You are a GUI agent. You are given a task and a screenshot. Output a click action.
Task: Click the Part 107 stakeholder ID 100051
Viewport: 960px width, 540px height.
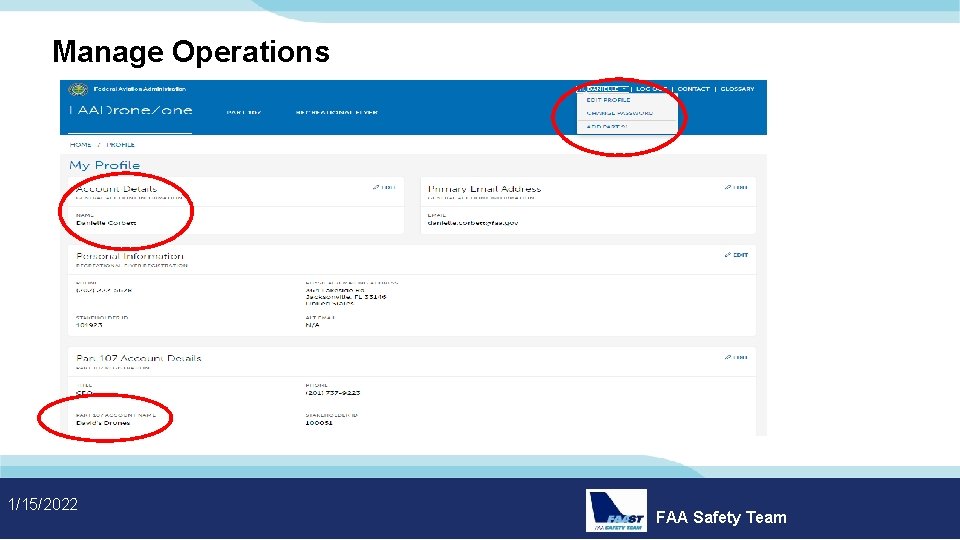click(x=319, y=423)
